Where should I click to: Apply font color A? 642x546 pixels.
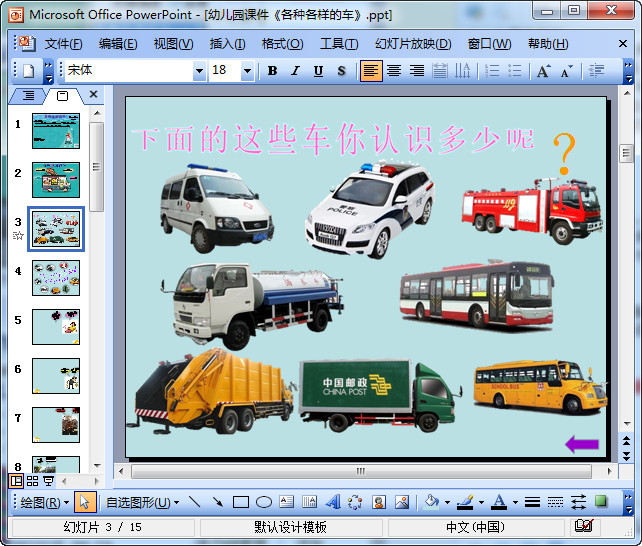point(499,502)
